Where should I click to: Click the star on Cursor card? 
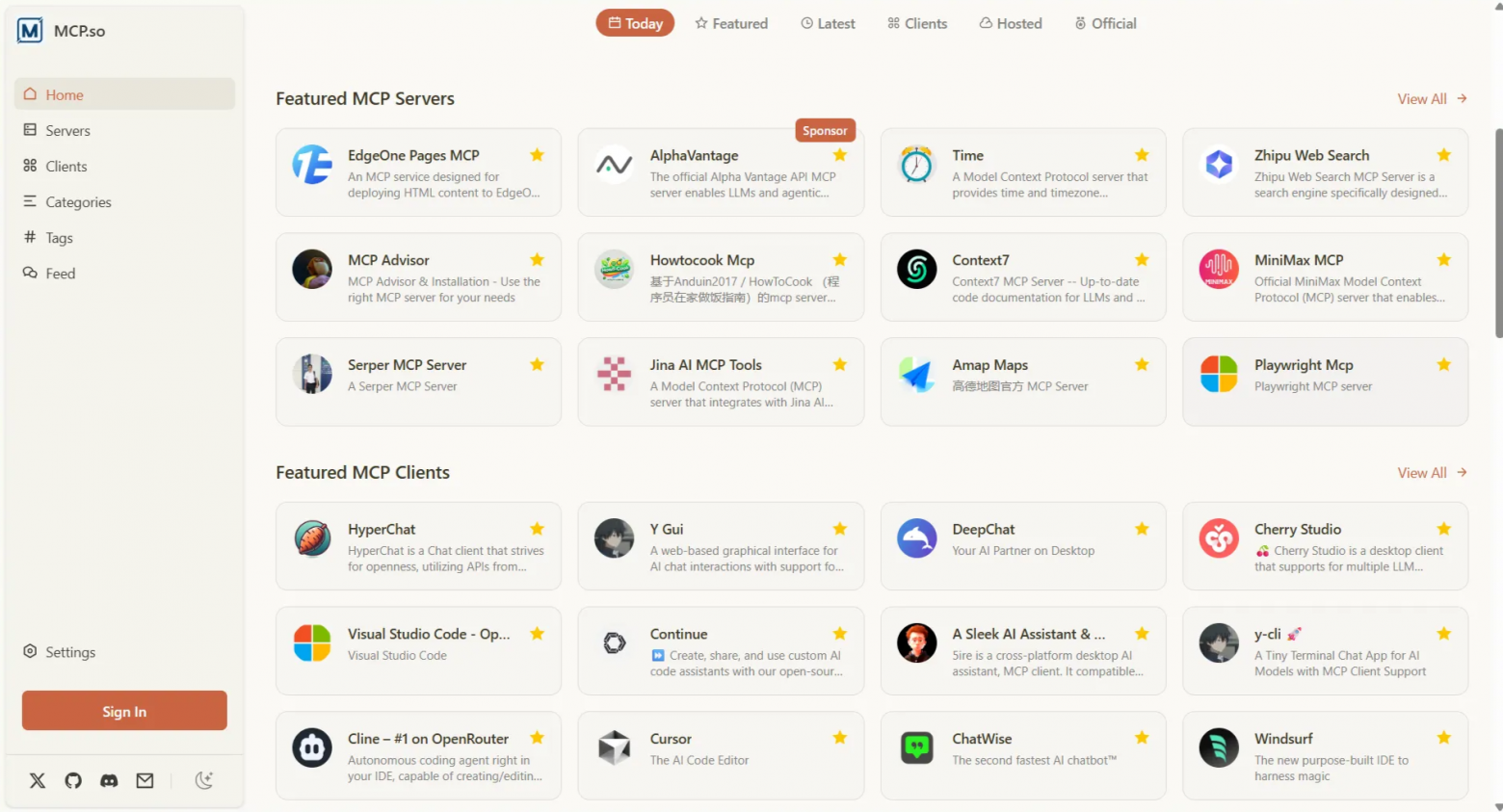840,738
